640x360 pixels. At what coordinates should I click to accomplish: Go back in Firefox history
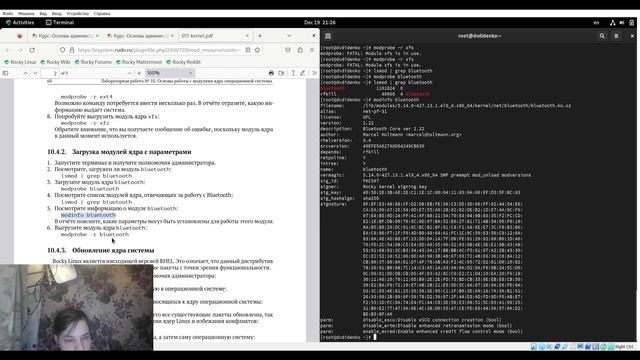click(8, 50)
